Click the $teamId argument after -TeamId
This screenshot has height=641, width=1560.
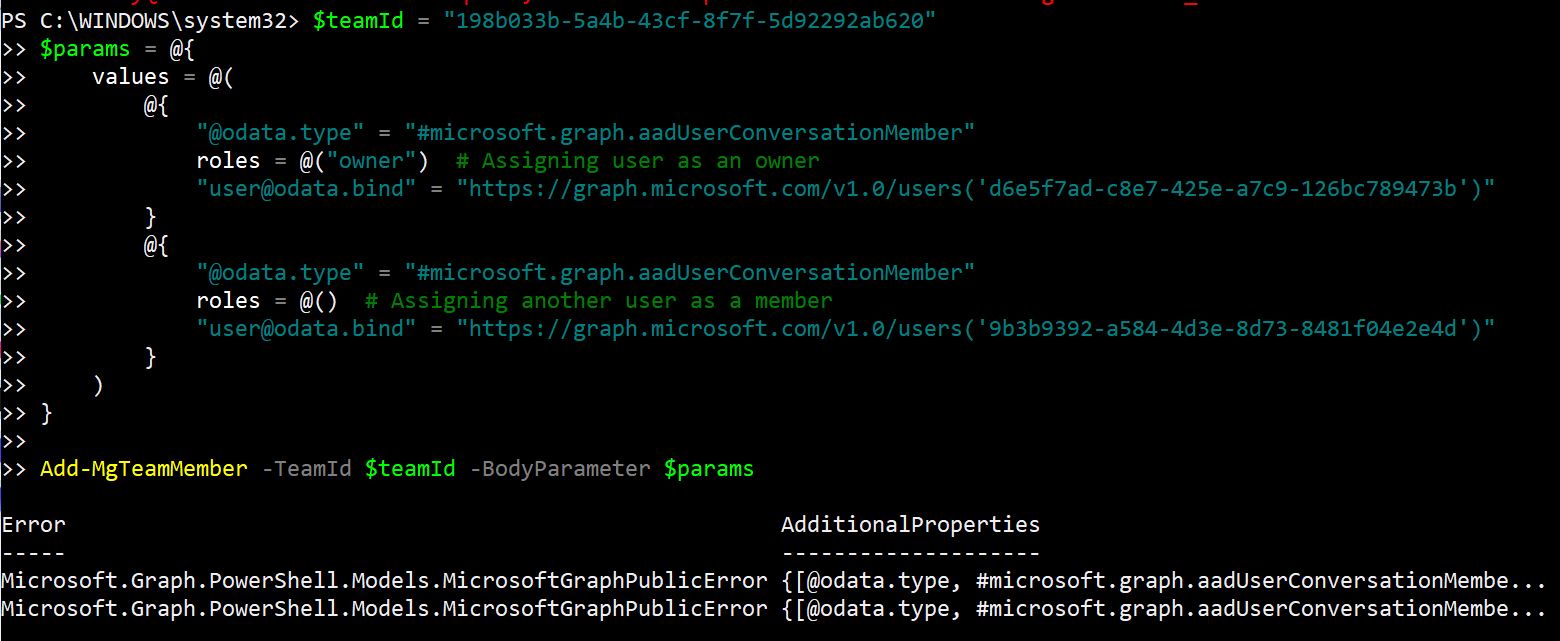click(x=410, y=469)
